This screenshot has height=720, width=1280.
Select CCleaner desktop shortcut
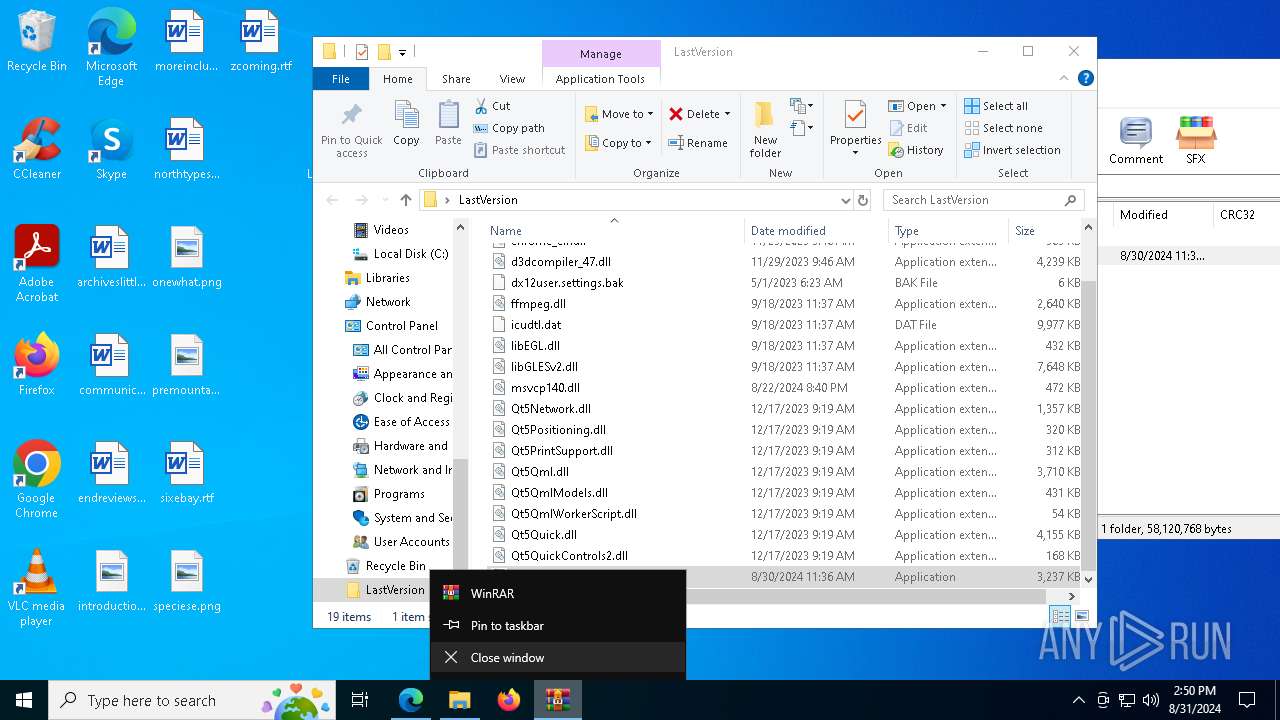[x=37, y=149]
